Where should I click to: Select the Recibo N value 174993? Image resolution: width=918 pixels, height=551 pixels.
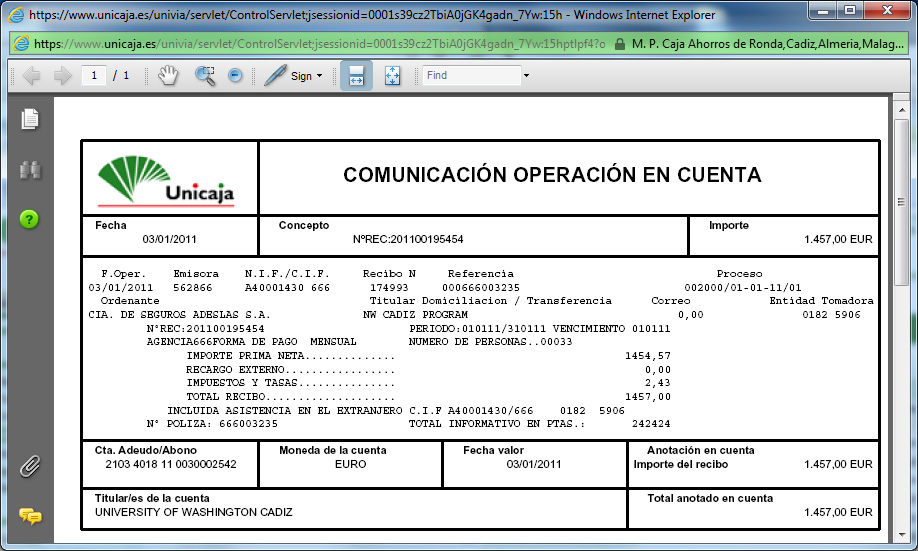click(x=389, y=288)
